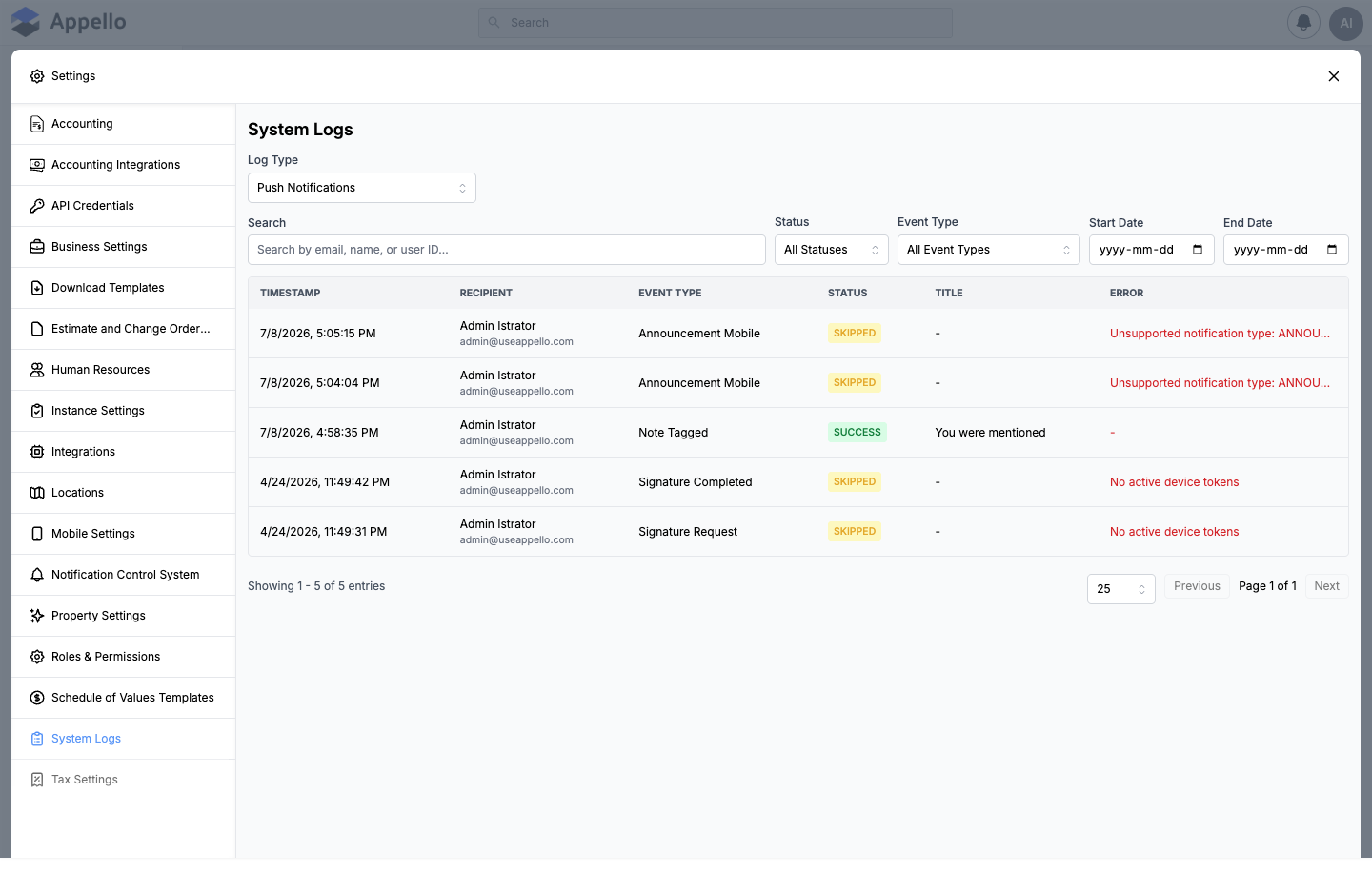This screenshot has height=875, width=1372.
Task: Click the Accounting sidebar icon
Action: (37, 124)
